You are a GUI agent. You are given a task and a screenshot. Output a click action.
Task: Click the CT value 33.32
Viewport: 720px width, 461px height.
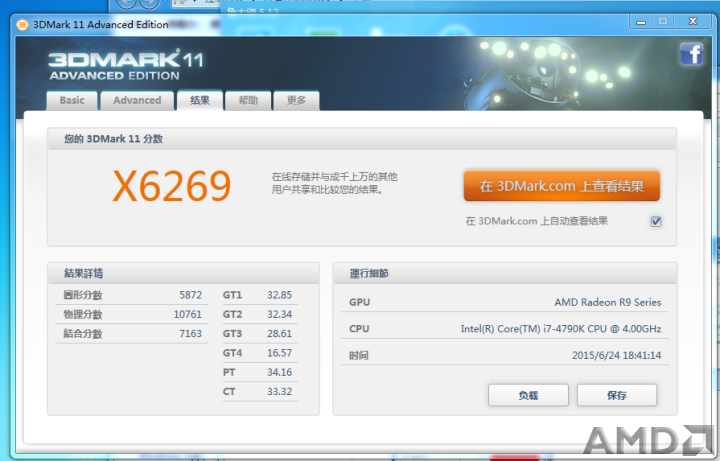click(x=280, y=391)
